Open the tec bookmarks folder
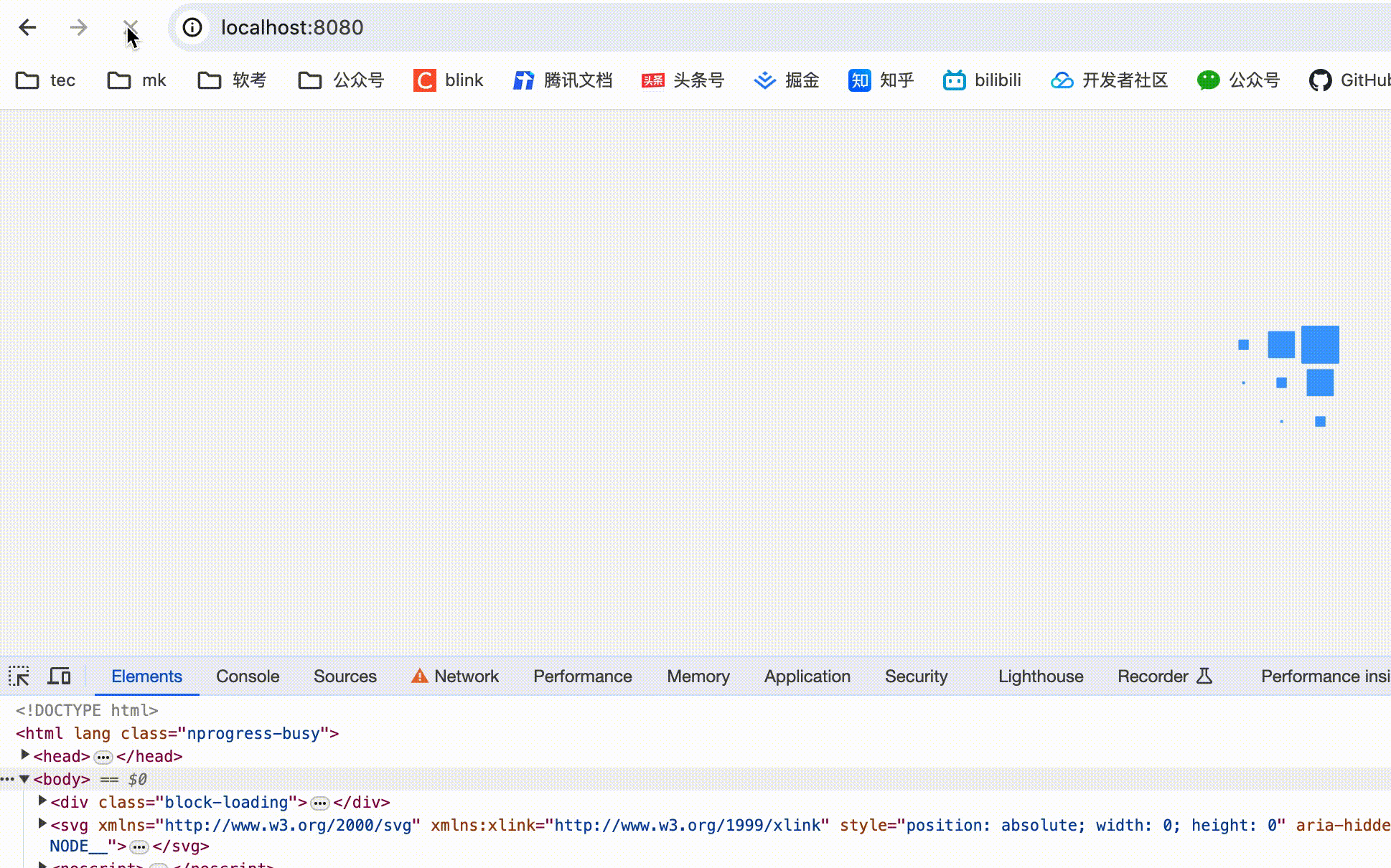The width and height of the screenshot is (1391, 868). (46, 80)
